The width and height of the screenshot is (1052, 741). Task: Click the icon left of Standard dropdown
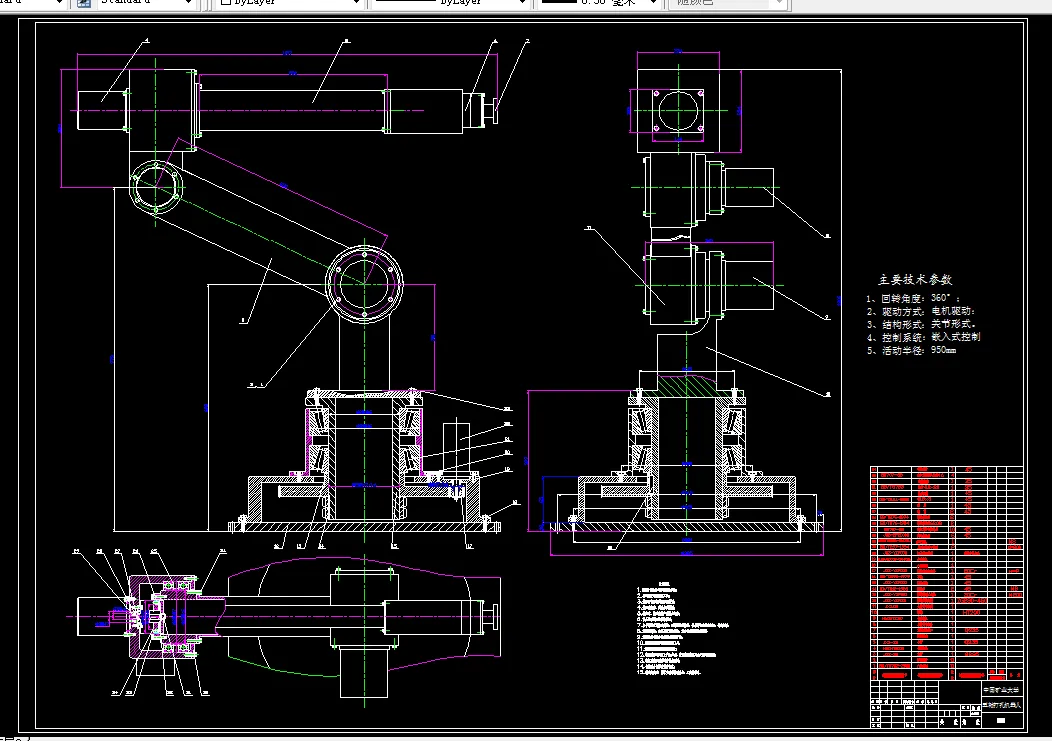(84, 3)
